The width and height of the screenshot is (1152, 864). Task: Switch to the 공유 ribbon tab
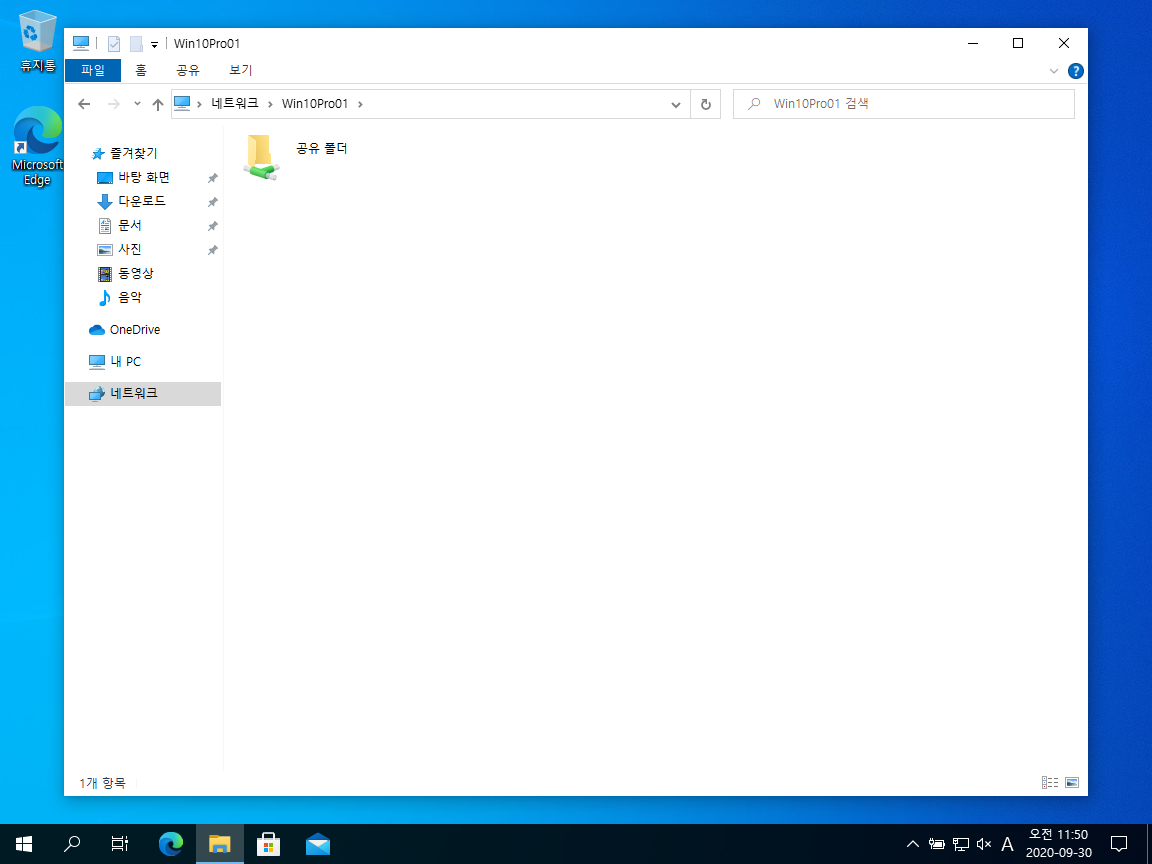tap(188, 71)
